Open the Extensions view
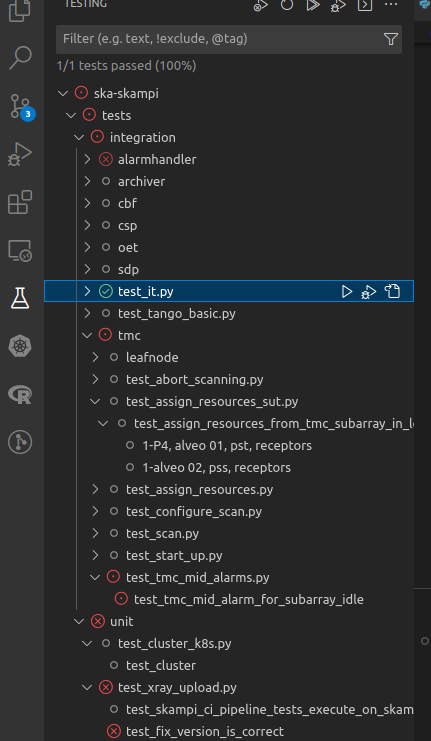 pos(20,202)
